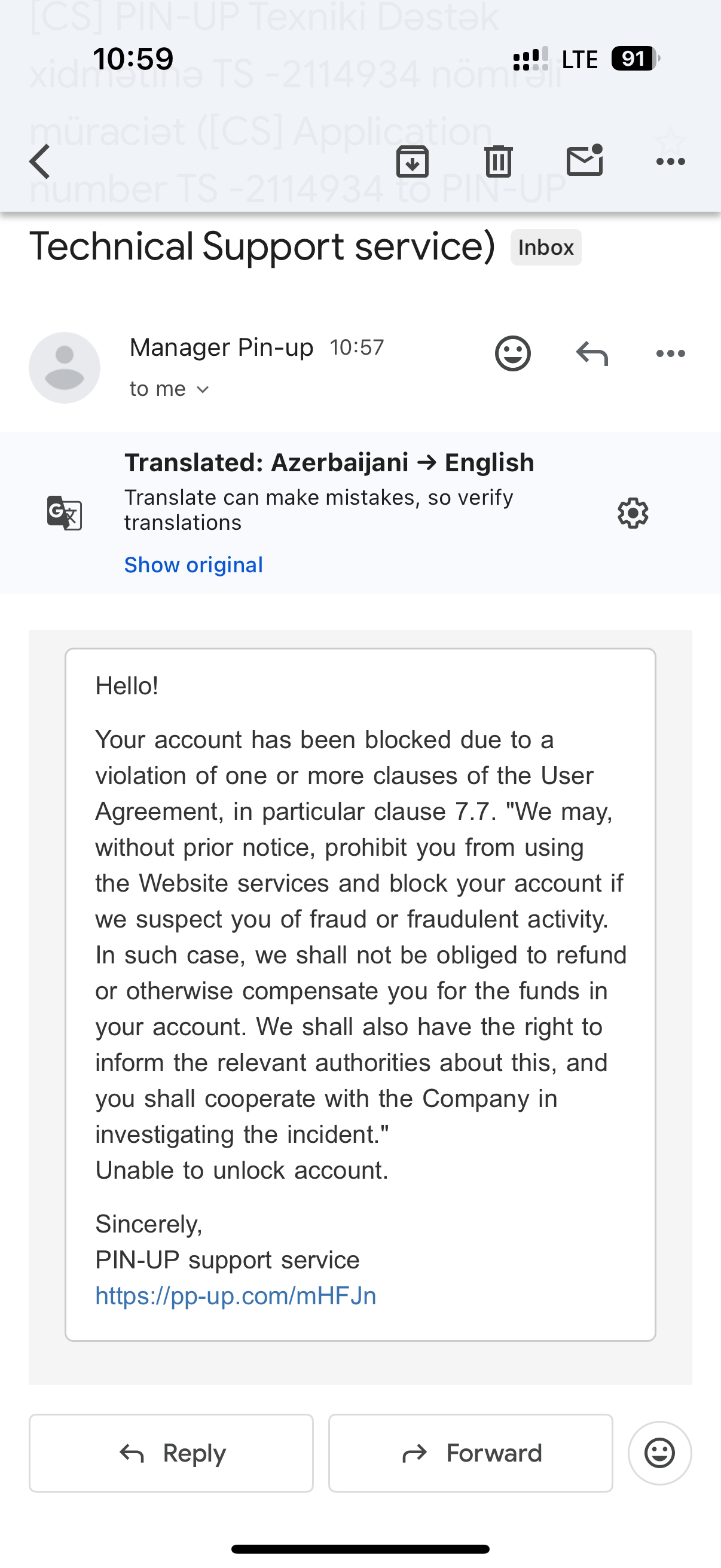The height and width of the screenshot is (1568, 721).
Task: Tap the emoji reaction button at bottom
Action: coord(659,1453)
